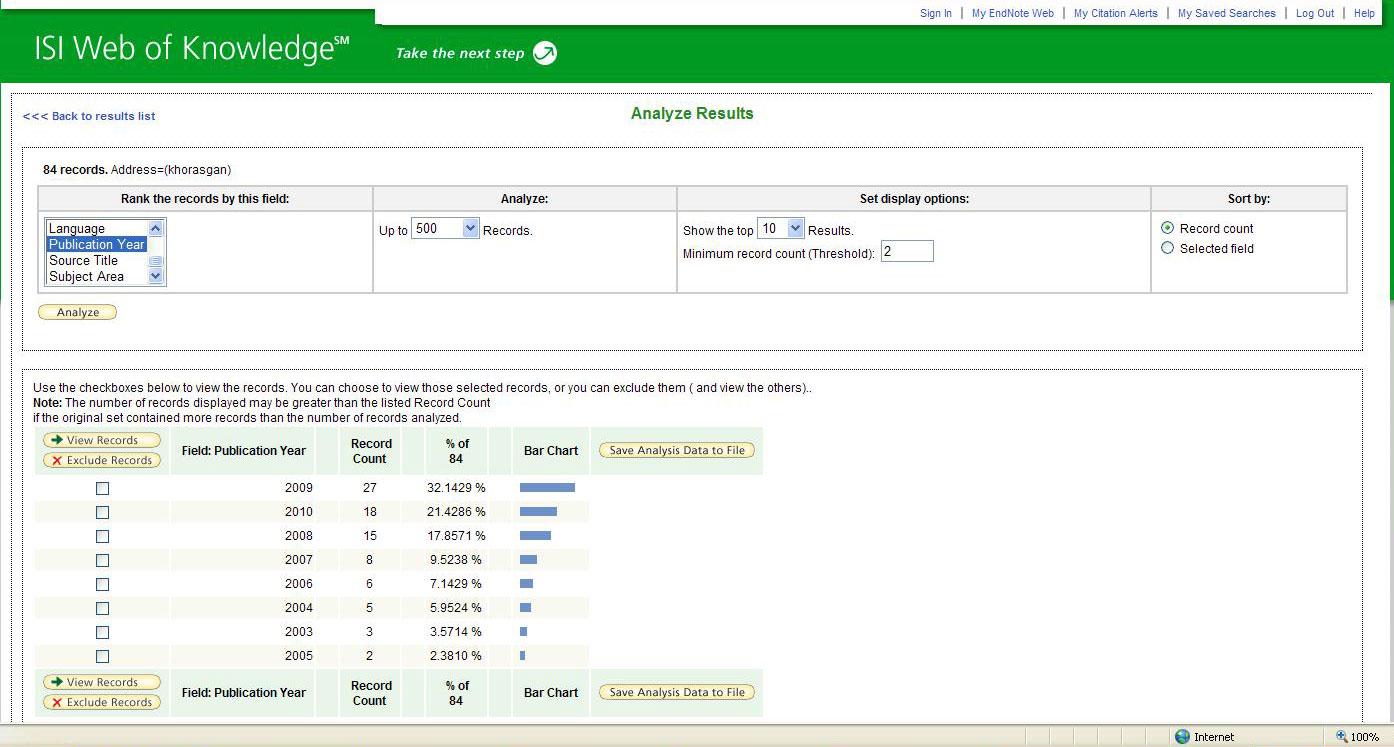The height and width of the screenshot is (747, 1394).
Task: Click the field list scroll up arrow
Action: 156,228
